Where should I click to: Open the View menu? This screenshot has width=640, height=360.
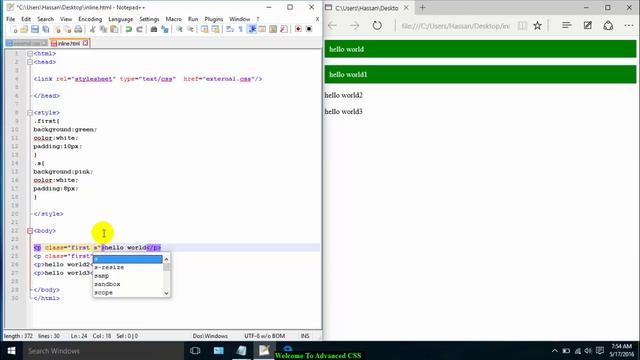point(66,19)
